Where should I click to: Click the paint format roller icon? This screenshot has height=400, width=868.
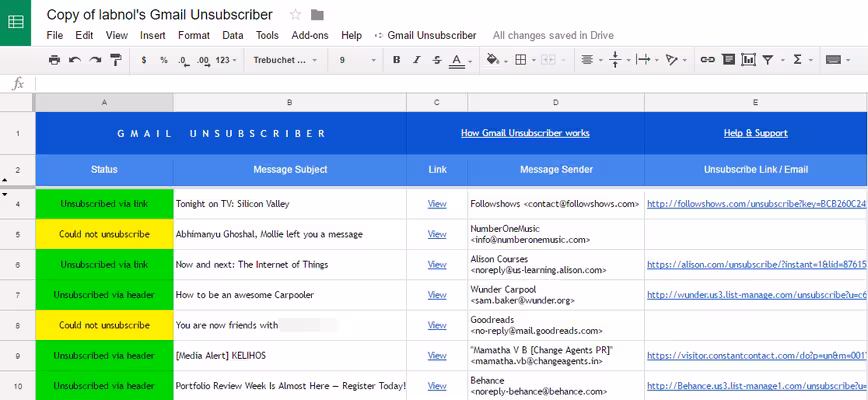(116, 60)
